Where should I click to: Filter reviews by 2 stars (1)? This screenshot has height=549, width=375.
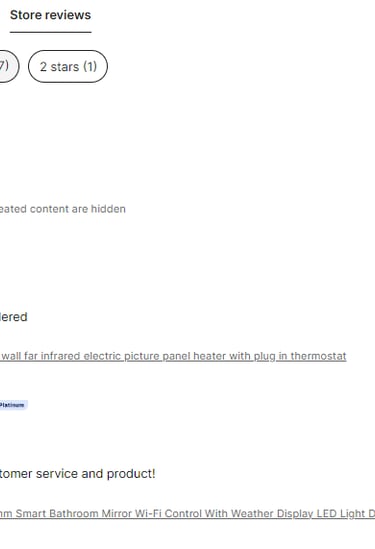pos(68,67)
